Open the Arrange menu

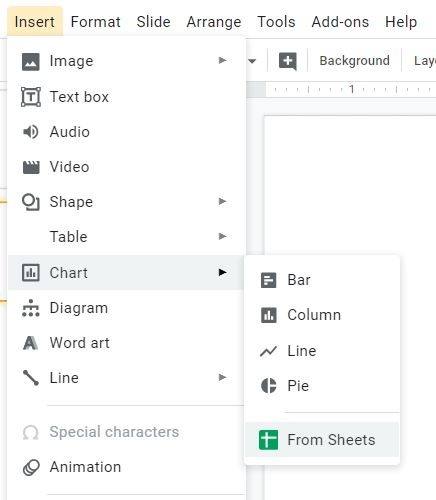[x=214, y=22]
